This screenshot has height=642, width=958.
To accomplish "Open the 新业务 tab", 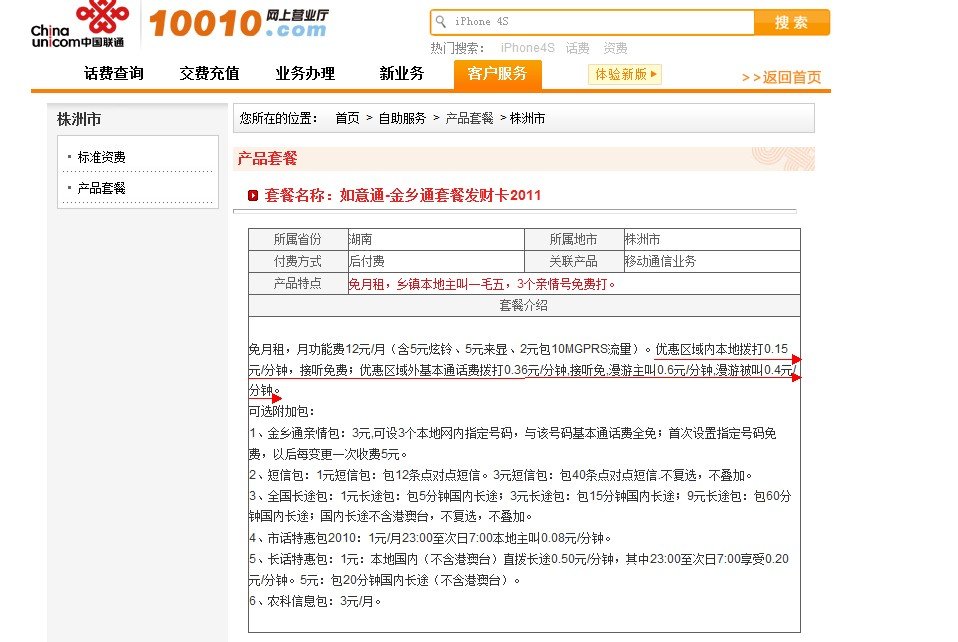I will 400,74.
